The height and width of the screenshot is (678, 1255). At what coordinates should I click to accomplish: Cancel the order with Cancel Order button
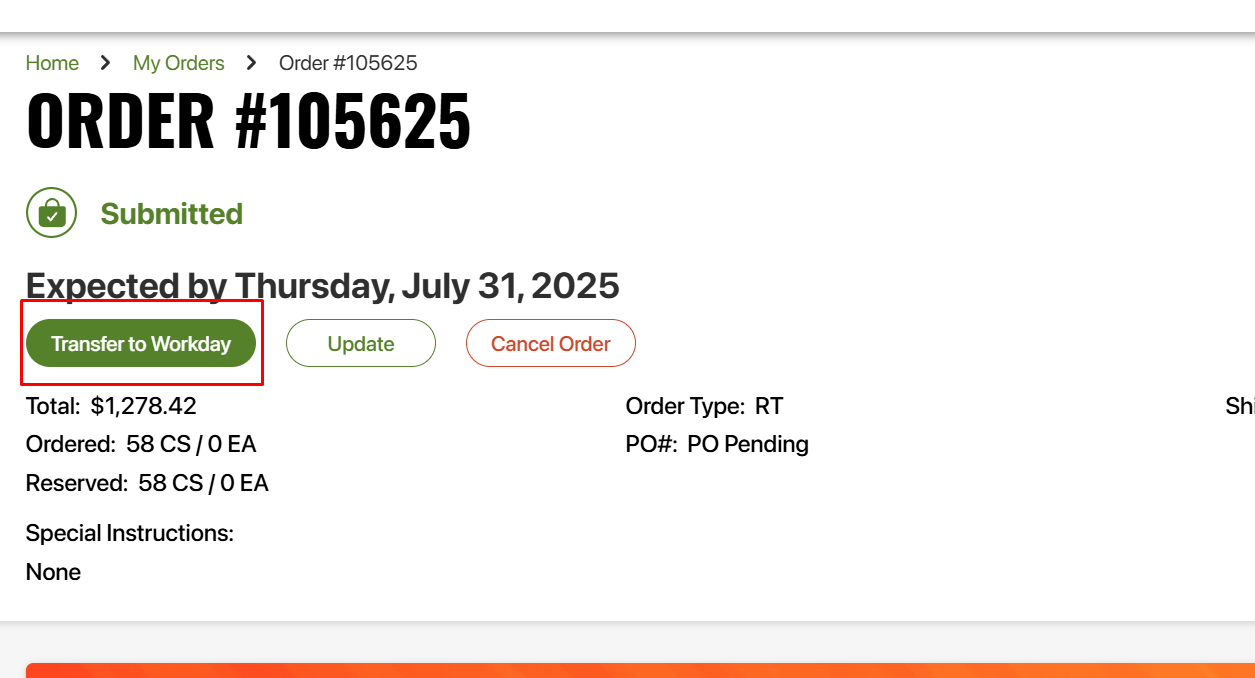click(x=550, y=344)
